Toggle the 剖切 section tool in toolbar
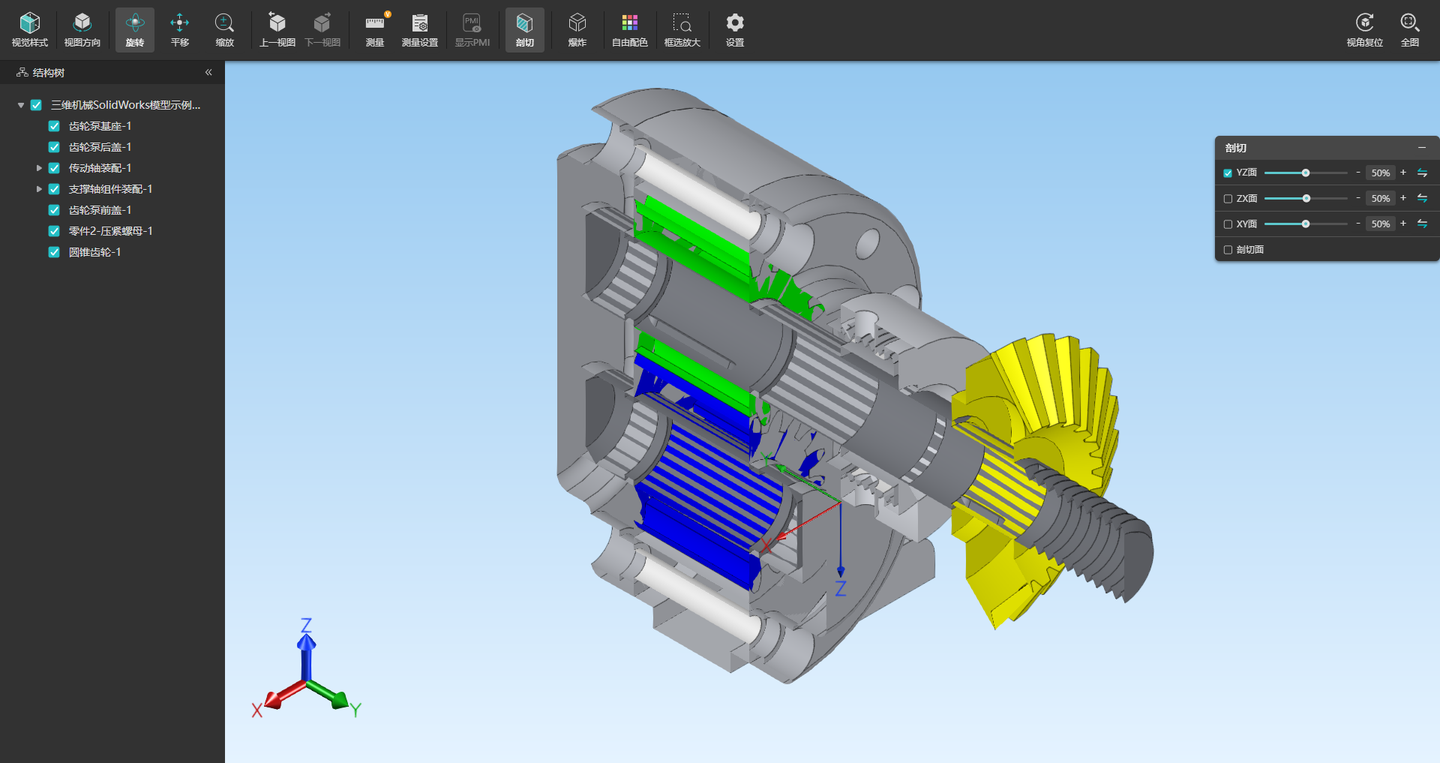The width and height of the screenshot is (1440, 763). pyautogui.click(x=525, y=30)
